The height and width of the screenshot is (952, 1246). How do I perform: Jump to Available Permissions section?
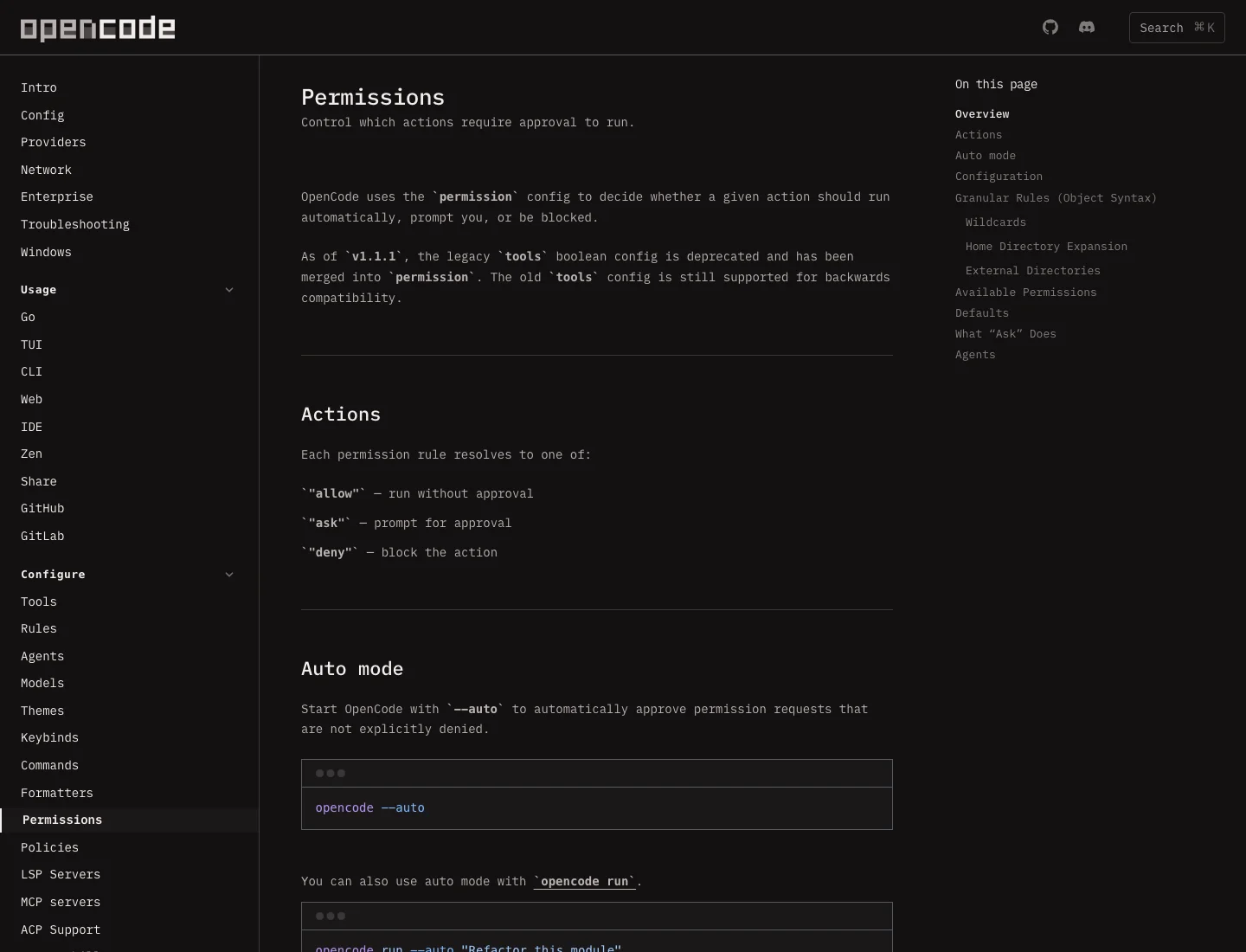pos(1025,292)
